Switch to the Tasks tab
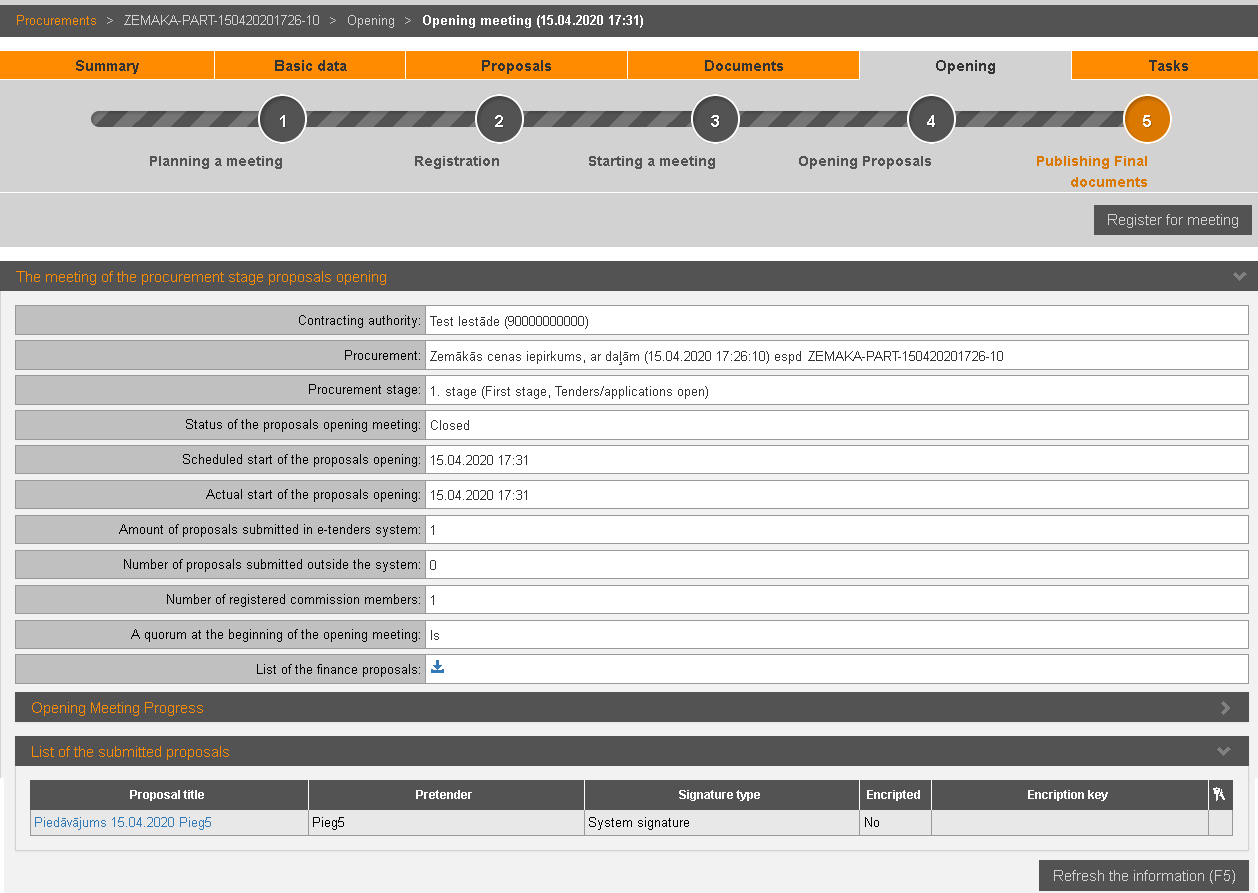Viewport: 1258px width, 893px height. 1167,66
